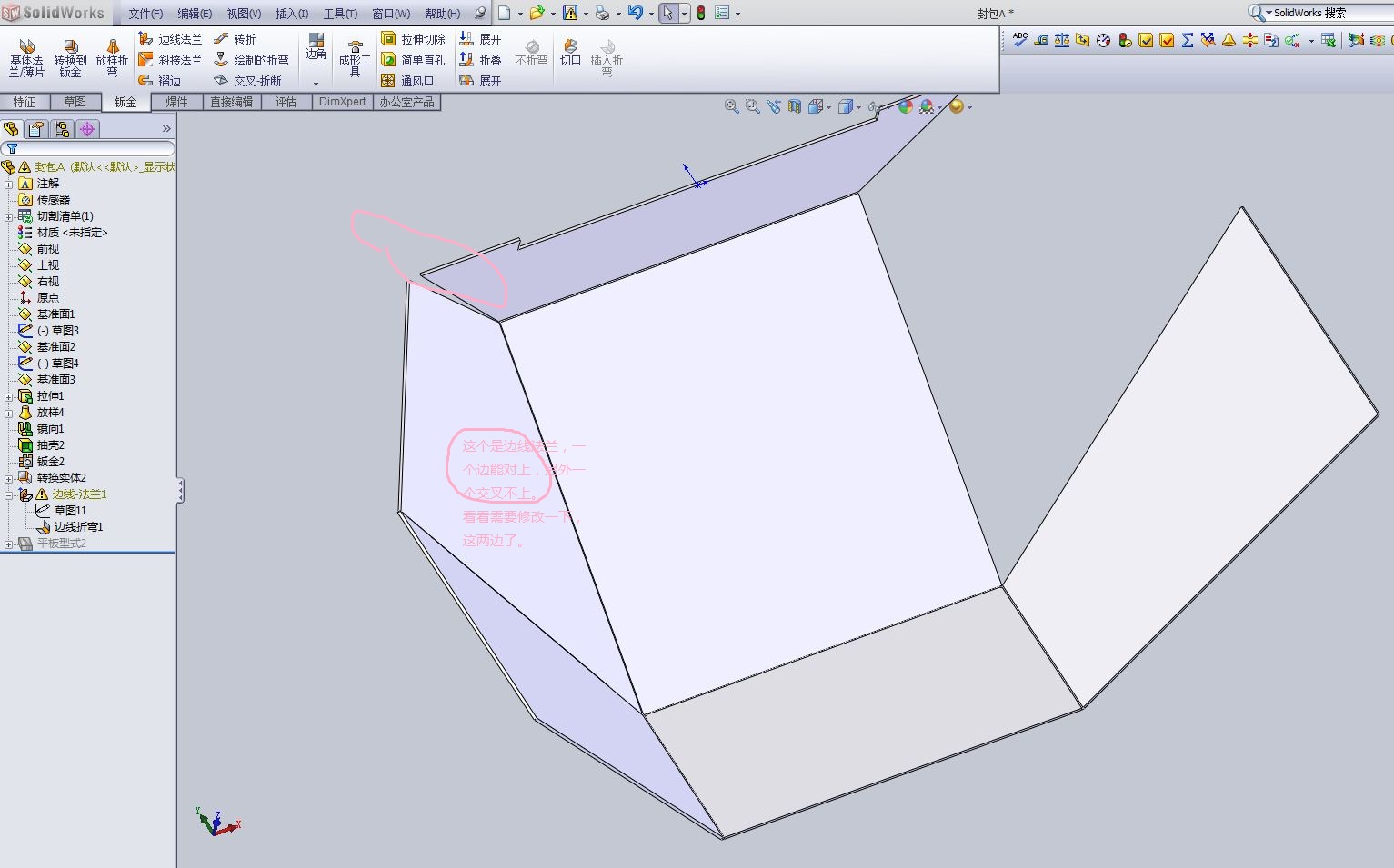The image size is (1394, 868).
Task: Select the 基体法兰/薄片 base flange tool
Action: pos(26,59)
